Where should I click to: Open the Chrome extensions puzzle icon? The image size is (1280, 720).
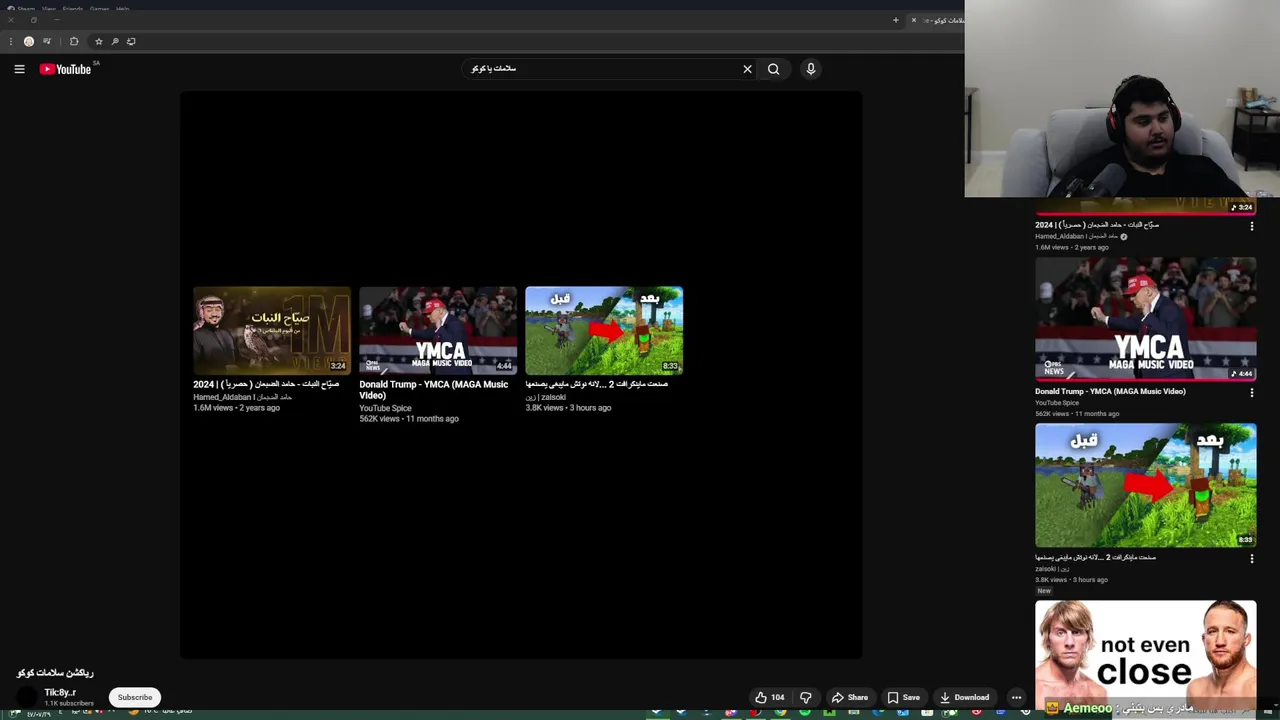tap(74, 41)
